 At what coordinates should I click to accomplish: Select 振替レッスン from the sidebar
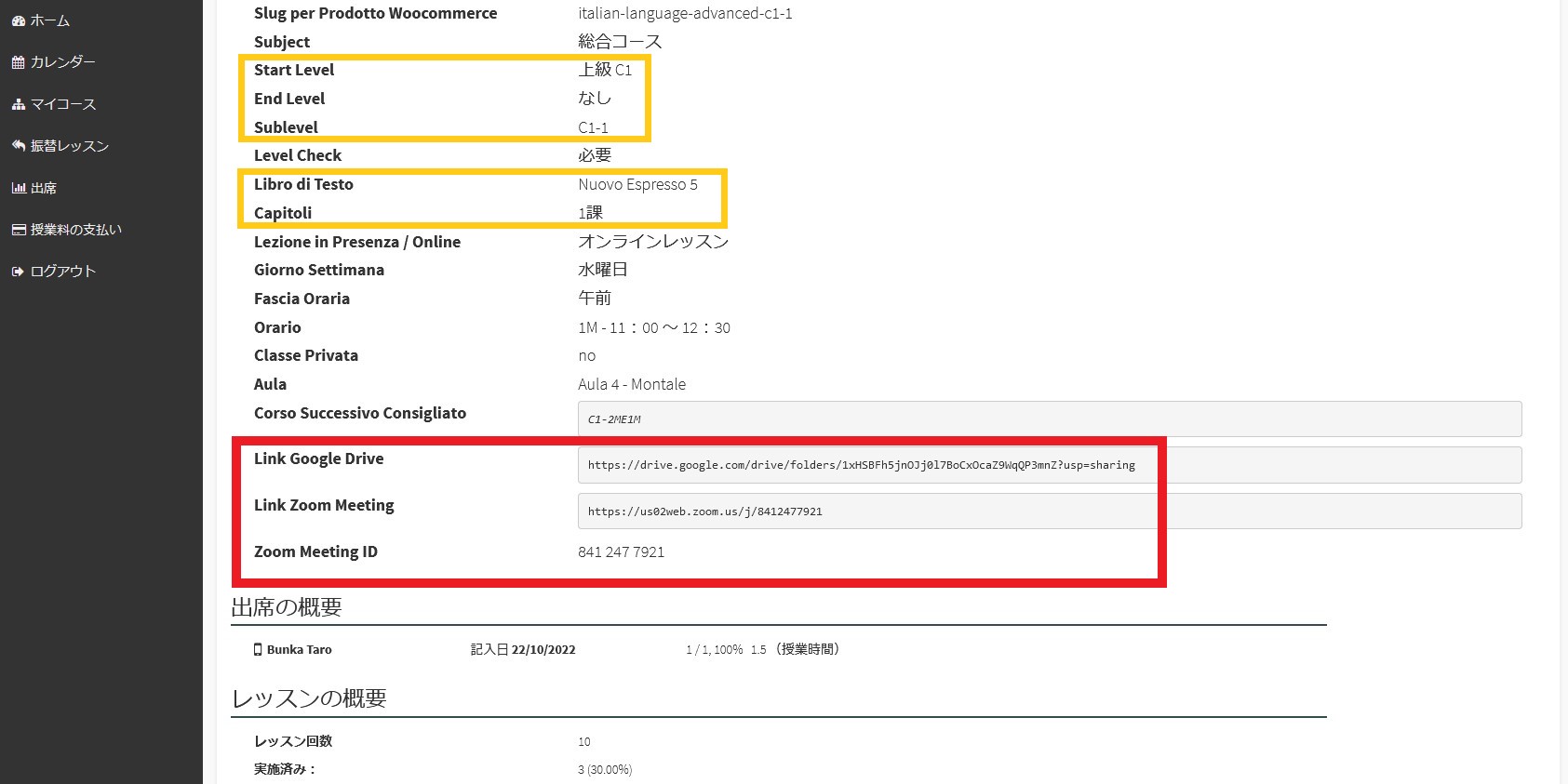point(70,146)
